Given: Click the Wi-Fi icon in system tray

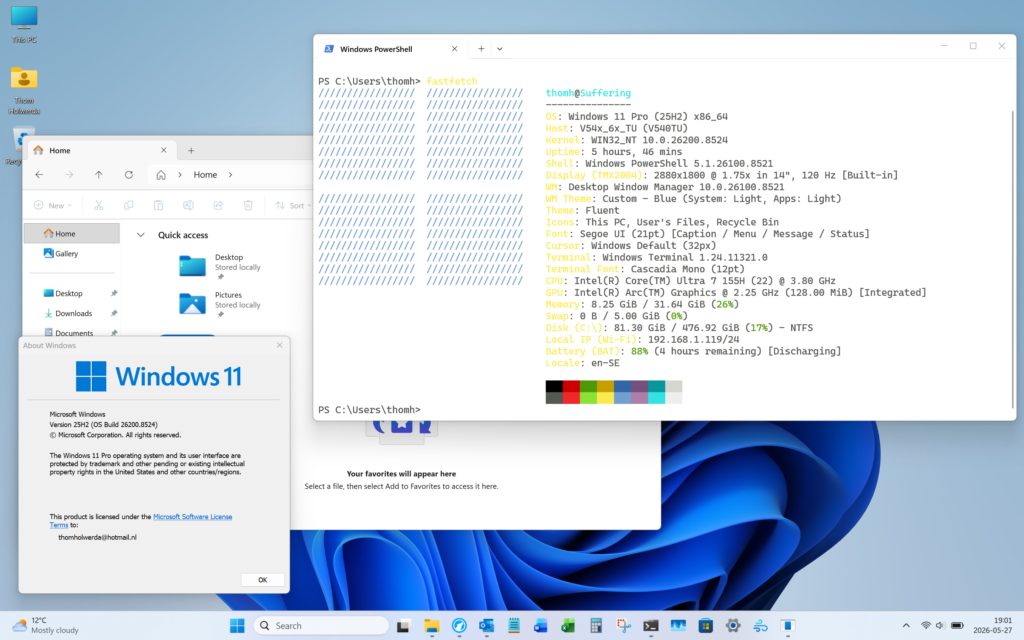Looking at the screenshot, I should pyautogui.click(x=925, y=626).
